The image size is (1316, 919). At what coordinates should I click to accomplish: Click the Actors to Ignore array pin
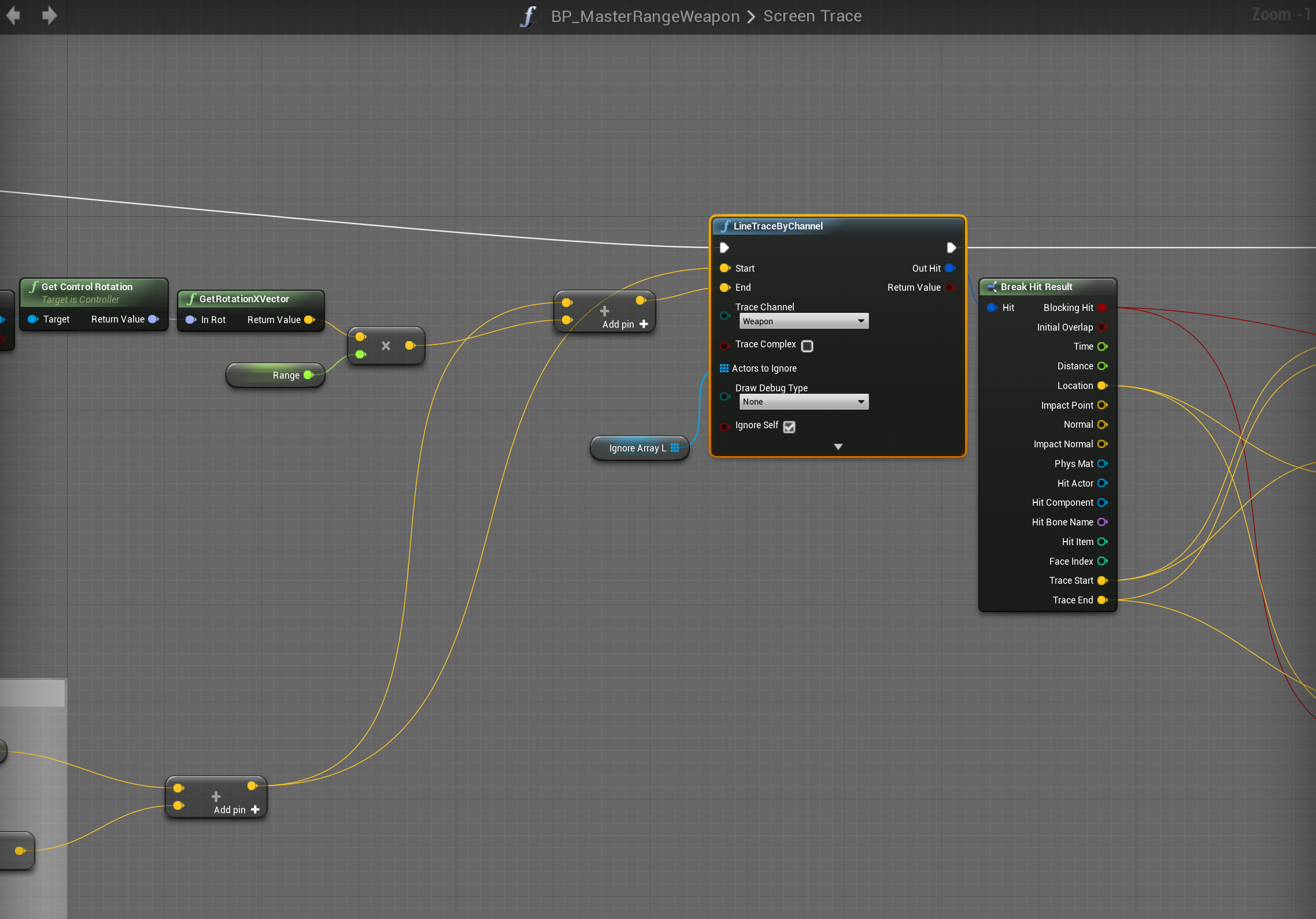pyautogui.click(x=723, y=368)
